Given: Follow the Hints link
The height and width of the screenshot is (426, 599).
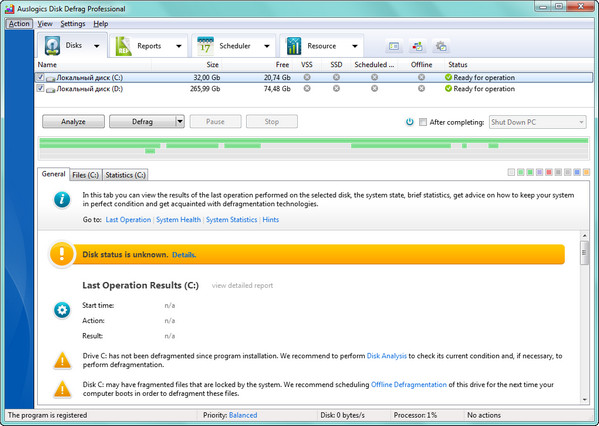Looking at the screenshot, I should click(270, 220).
